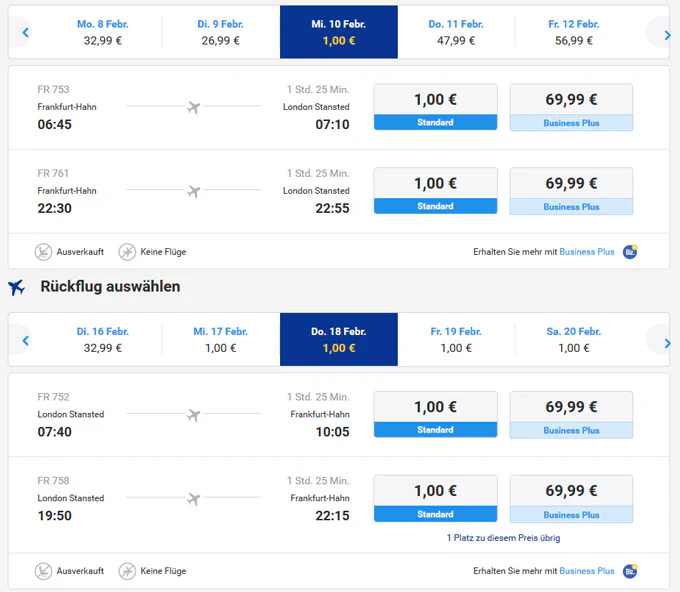
Task: Click the next dates arrow for return flights
Action: (666, 342)
